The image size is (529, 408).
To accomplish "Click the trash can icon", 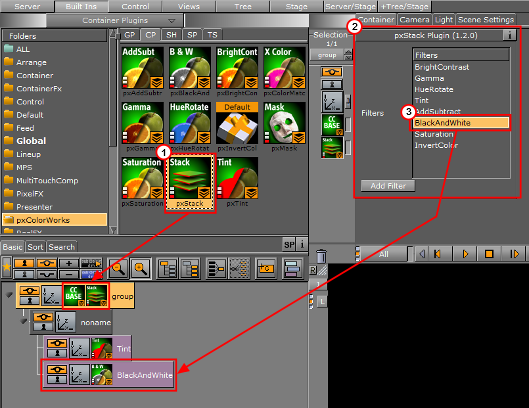I will [x=321, y=255].
